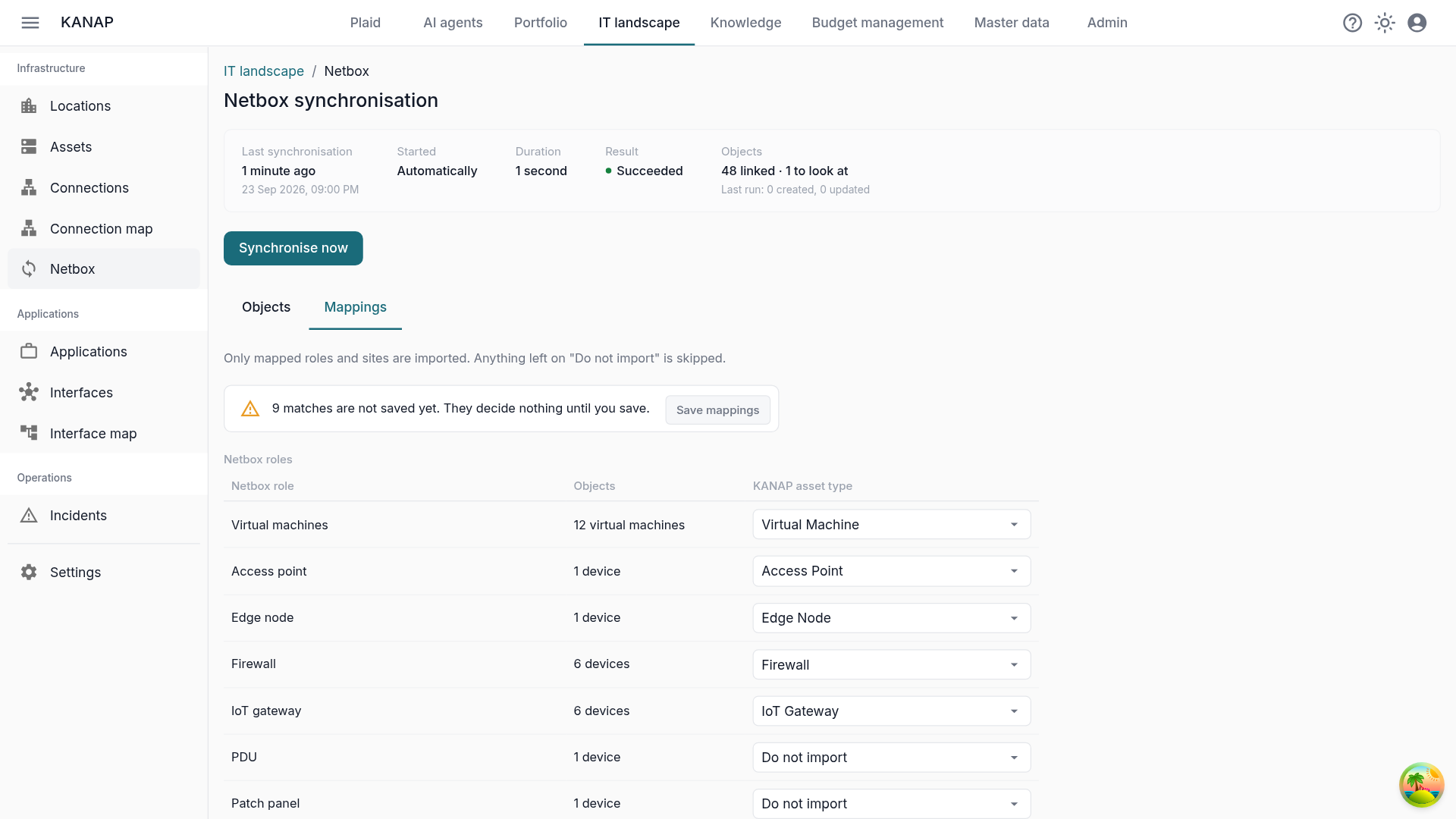Image resolution: width=1456 pixels, height=819 pixels.
Task: Click the Incidents warning icon
Action: tap(29, 516)
